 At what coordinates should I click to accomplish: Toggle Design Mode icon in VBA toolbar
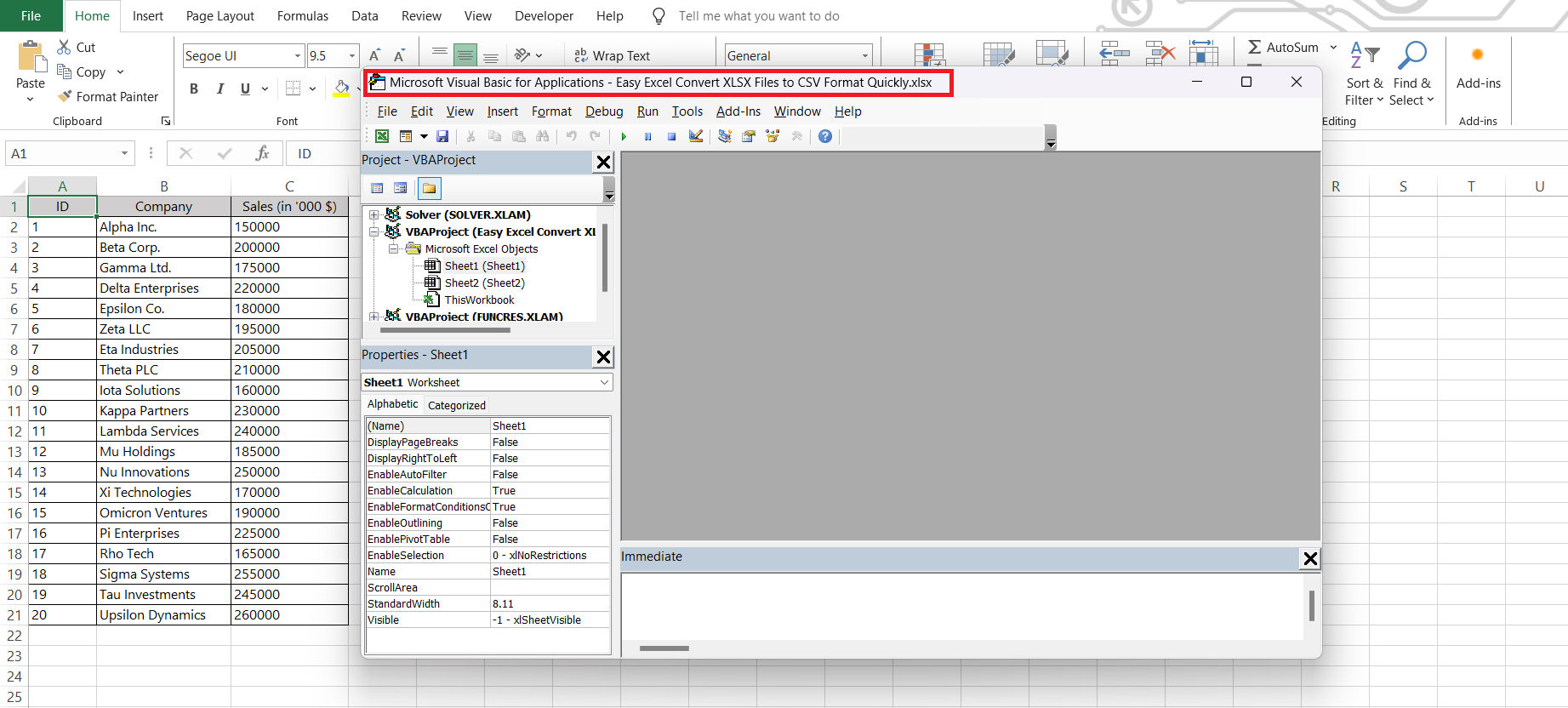[696, 136]
